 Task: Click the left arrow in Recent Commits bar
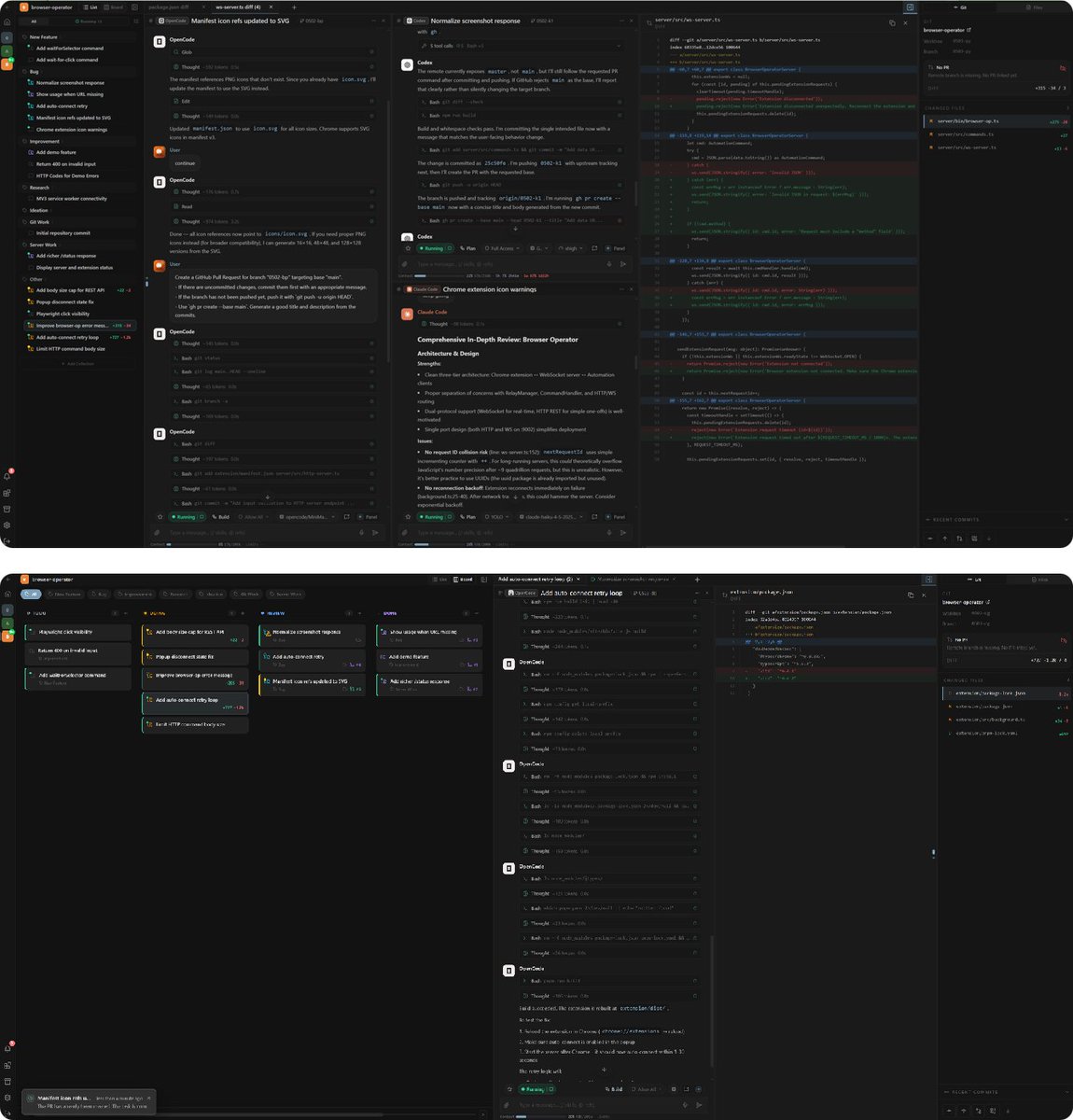[930, 538]
